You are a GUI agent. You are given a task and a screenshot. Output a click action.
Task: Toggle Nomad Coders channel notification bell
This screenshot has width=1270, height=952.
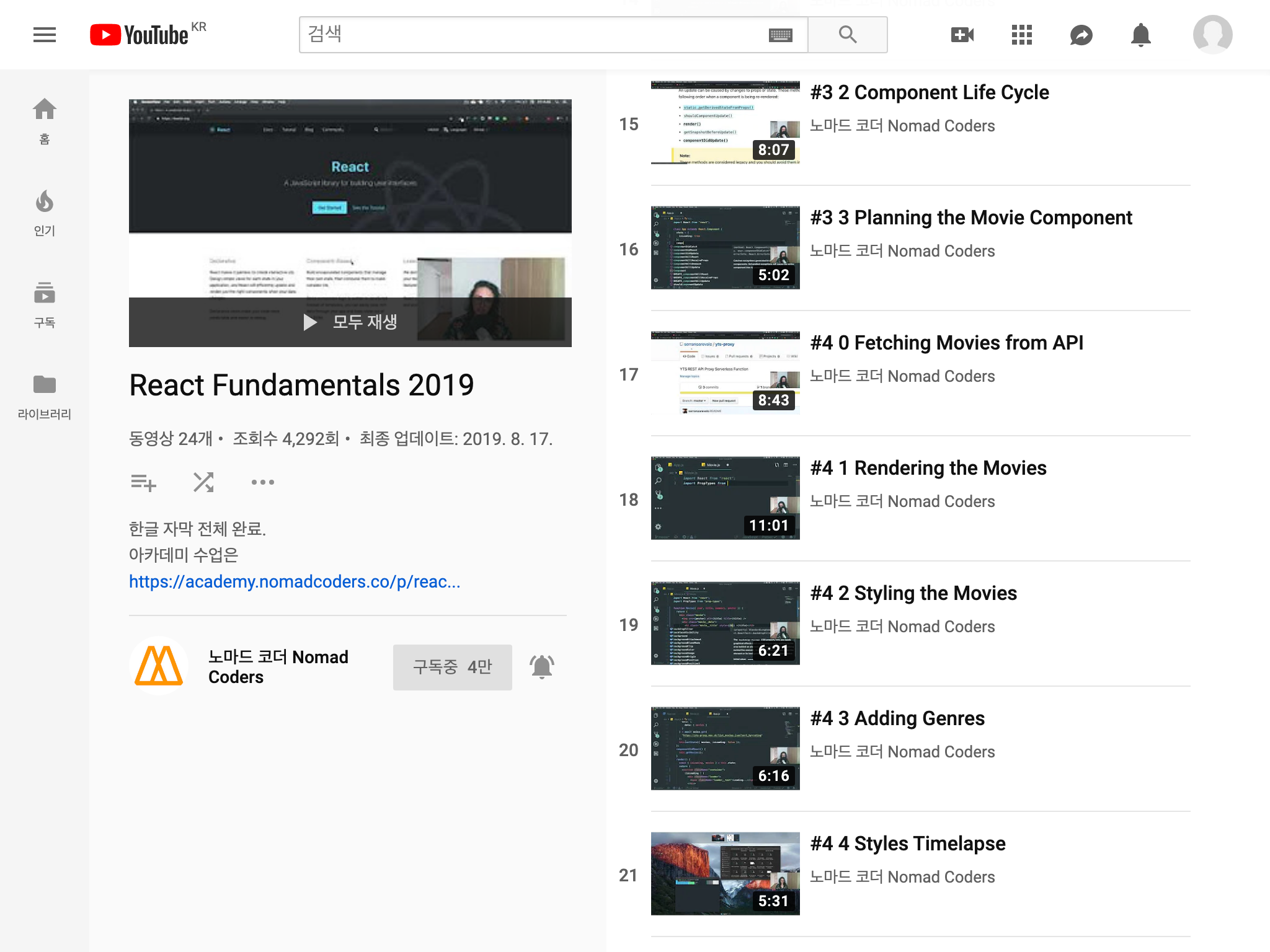pos(541,667)
